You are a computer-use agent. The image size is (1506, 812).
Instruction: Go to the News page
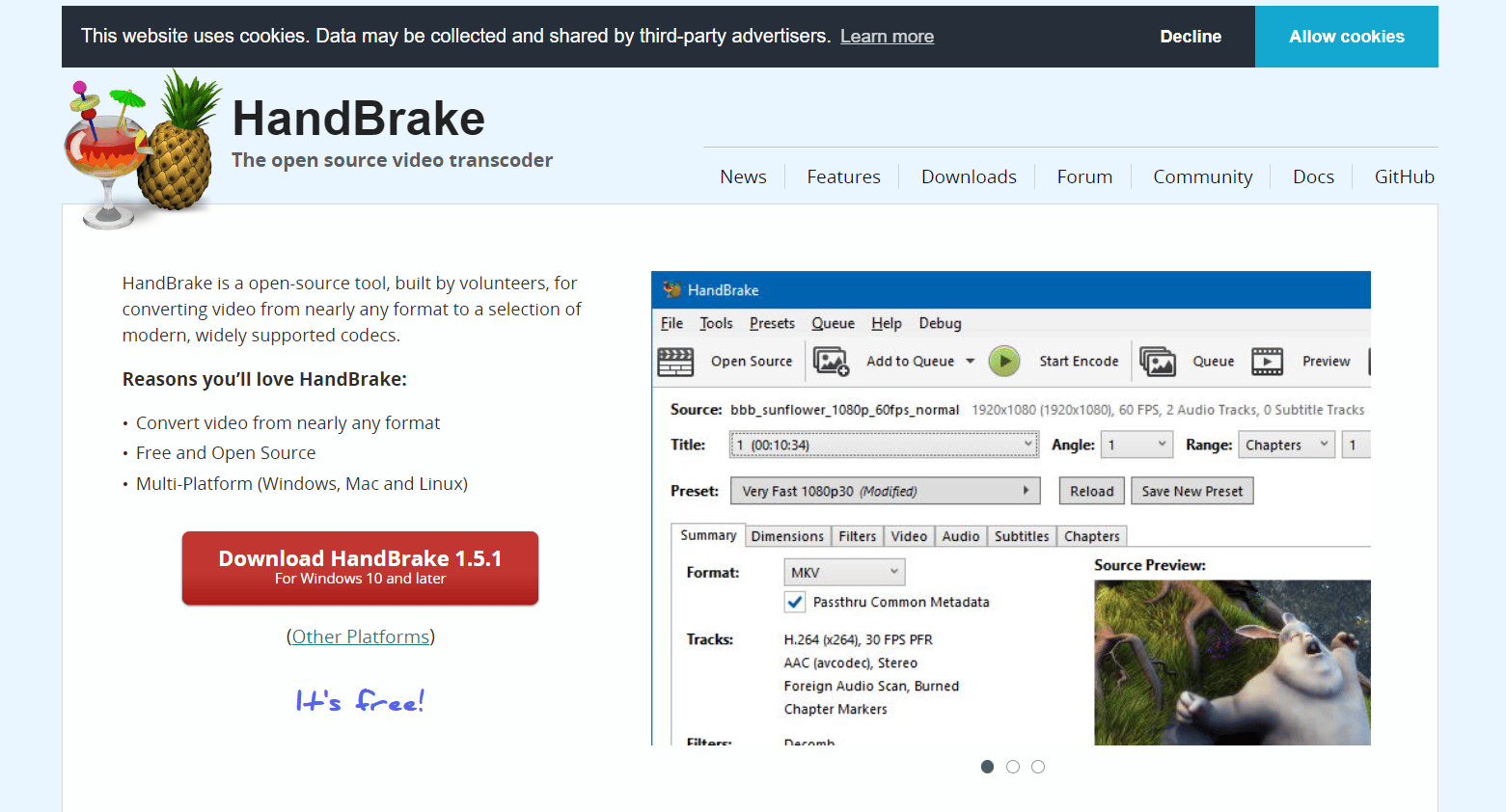(x=743, y=176)
